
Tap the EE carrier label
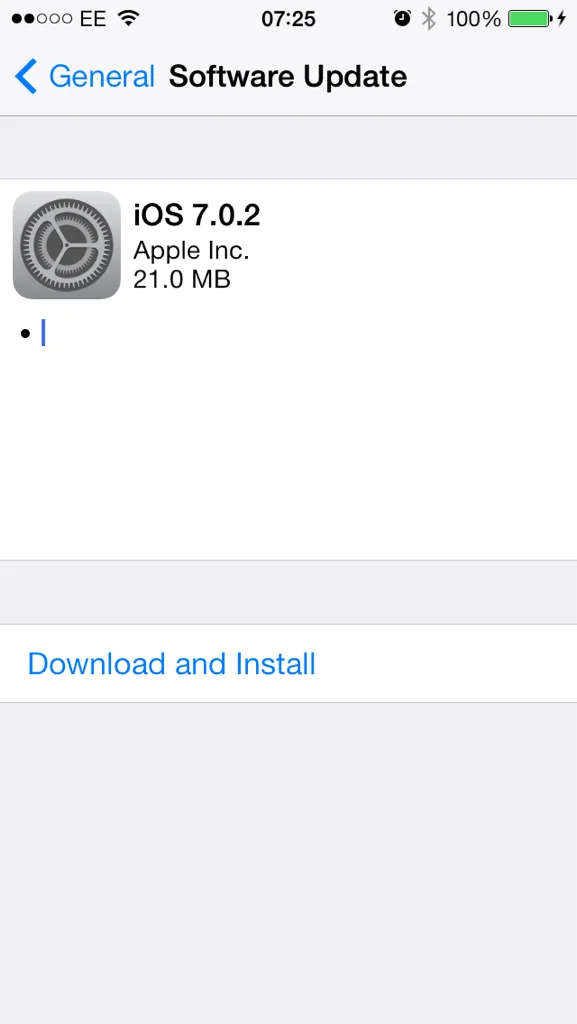(93, 19)
